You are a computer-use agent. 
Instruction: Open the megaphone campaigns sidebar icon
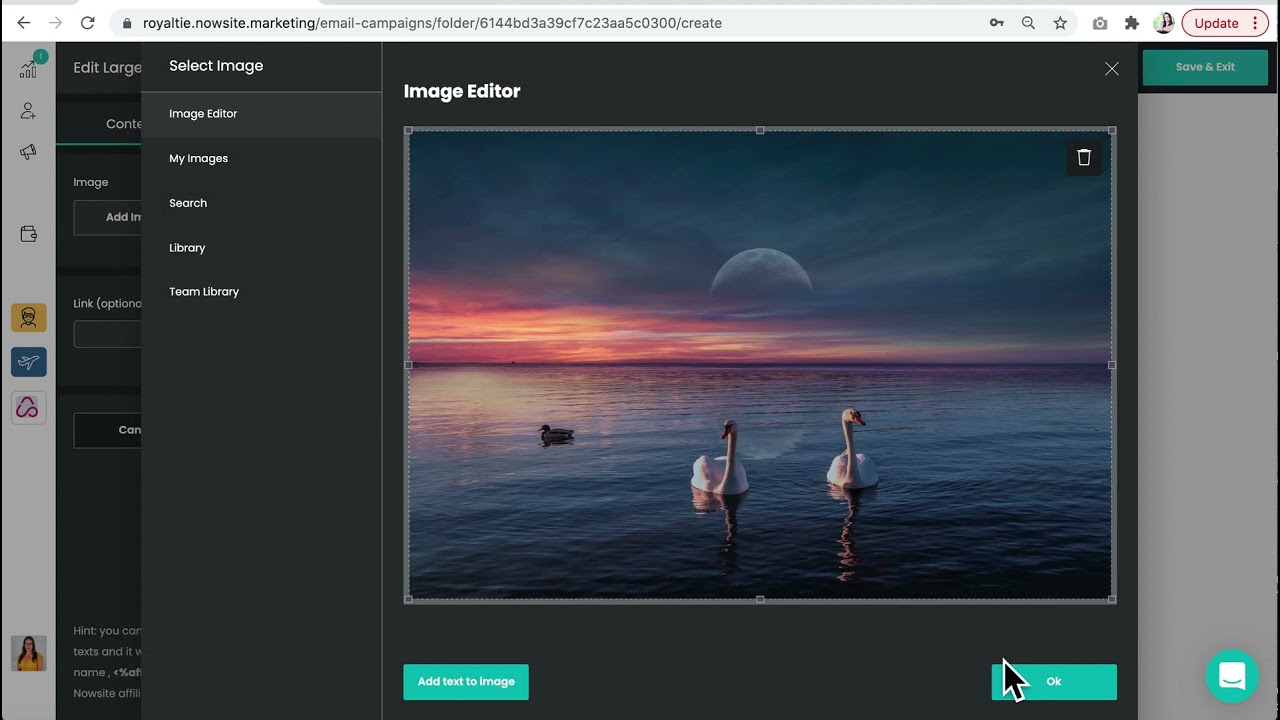[28, 152]
